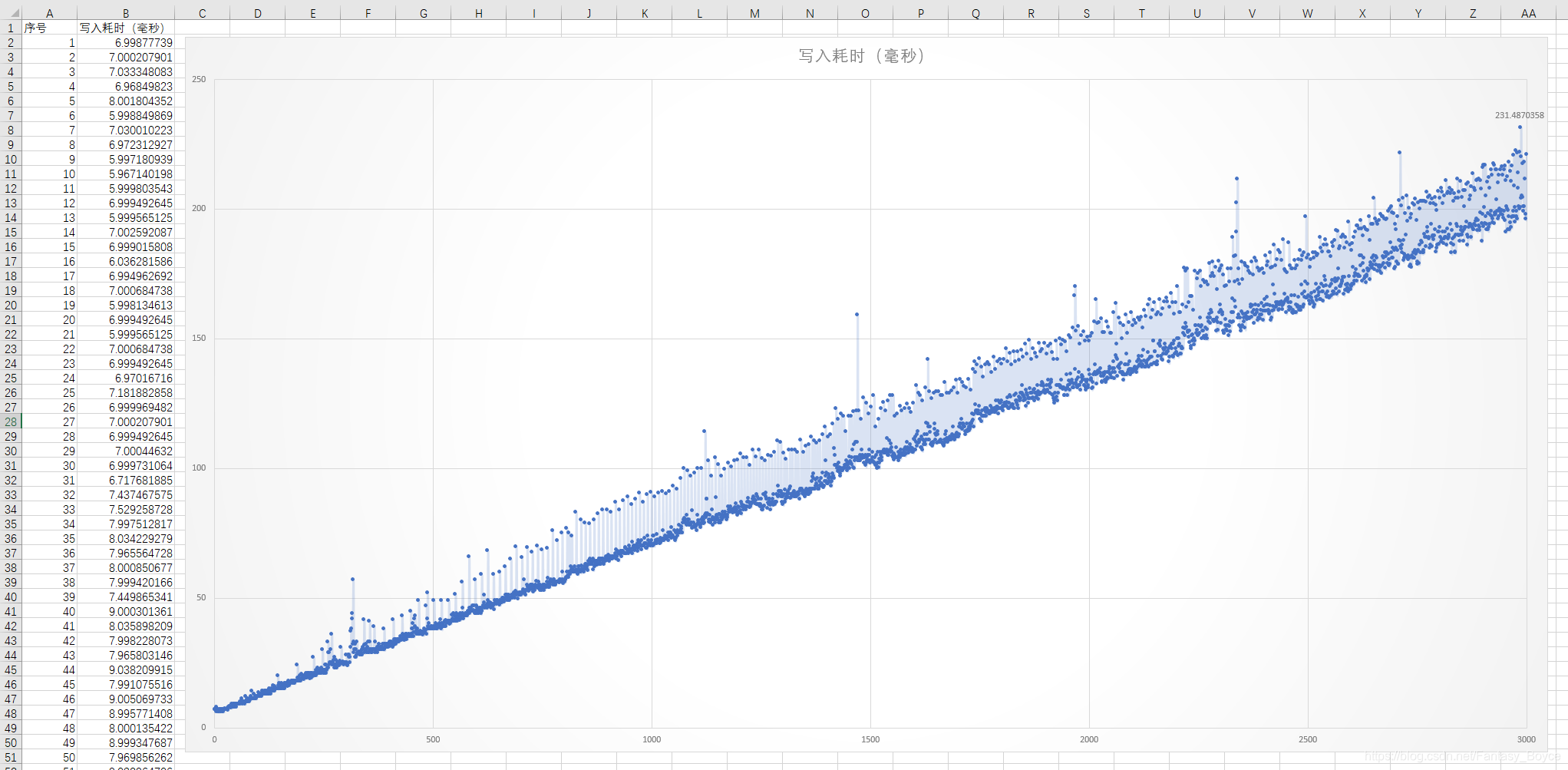
Task: Select cell with value 6.99877739
Action: tap(126, 42)
